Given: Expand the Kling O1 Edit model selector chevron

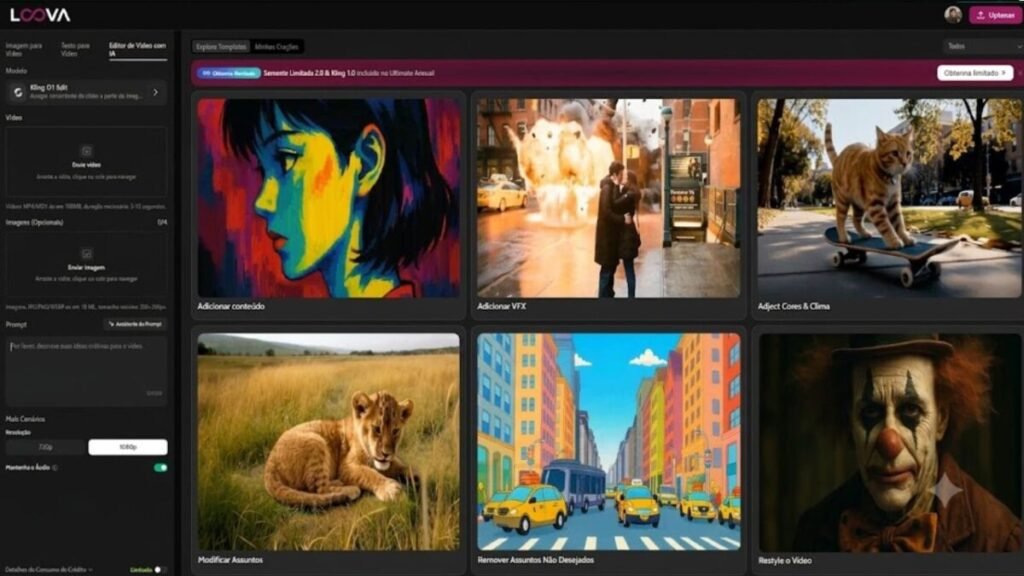Looking at the screenshot, I should [x=155, y=92].
